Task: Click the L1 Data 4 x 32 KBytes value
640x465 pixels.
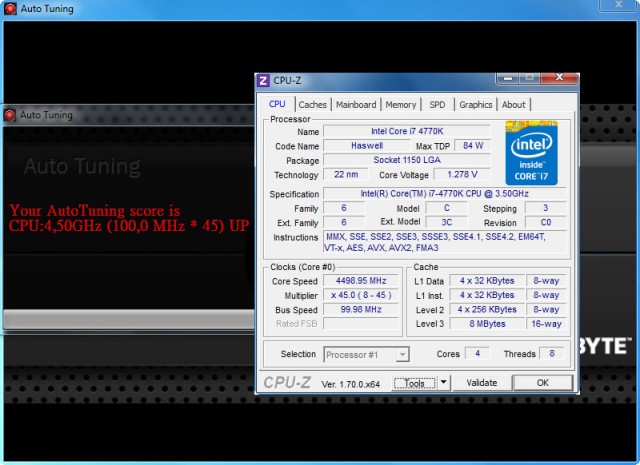Action: click(x=487, y=281)
